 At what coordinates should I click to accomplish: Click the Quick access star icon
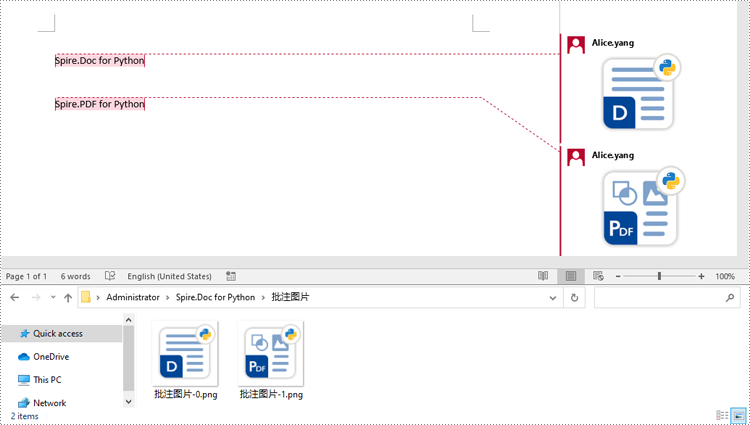[24, 334]
